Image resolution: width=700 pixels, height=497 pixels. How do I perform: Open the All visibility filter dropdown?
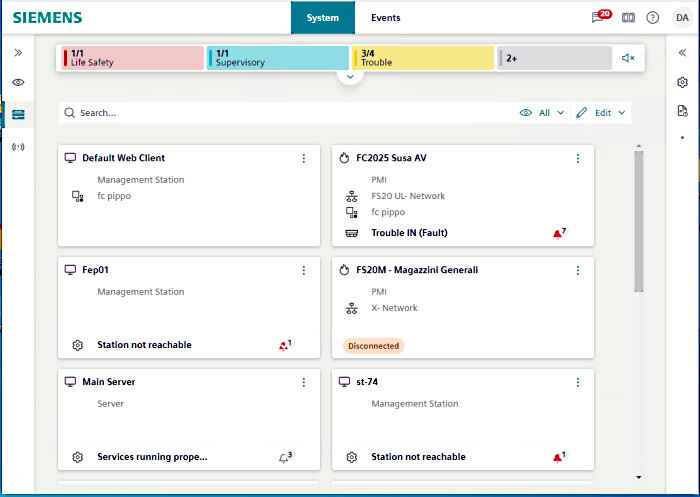pyautogui.click(x=542, y=113)
